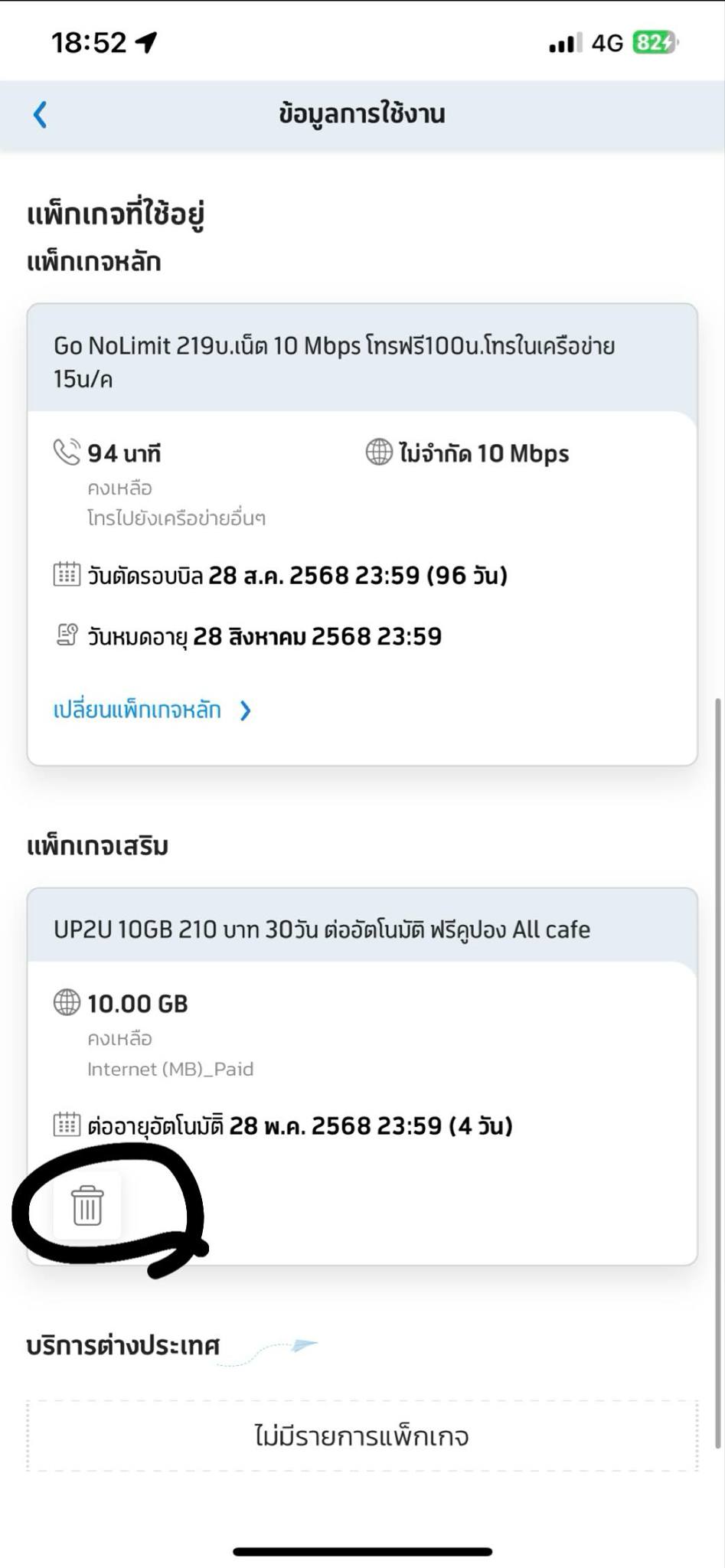This screenshot has width=725, height=1568.
Task: Open the chevron next to เปลี่ยนแพ็กเกจหลัก
Action: coord(245,711)
